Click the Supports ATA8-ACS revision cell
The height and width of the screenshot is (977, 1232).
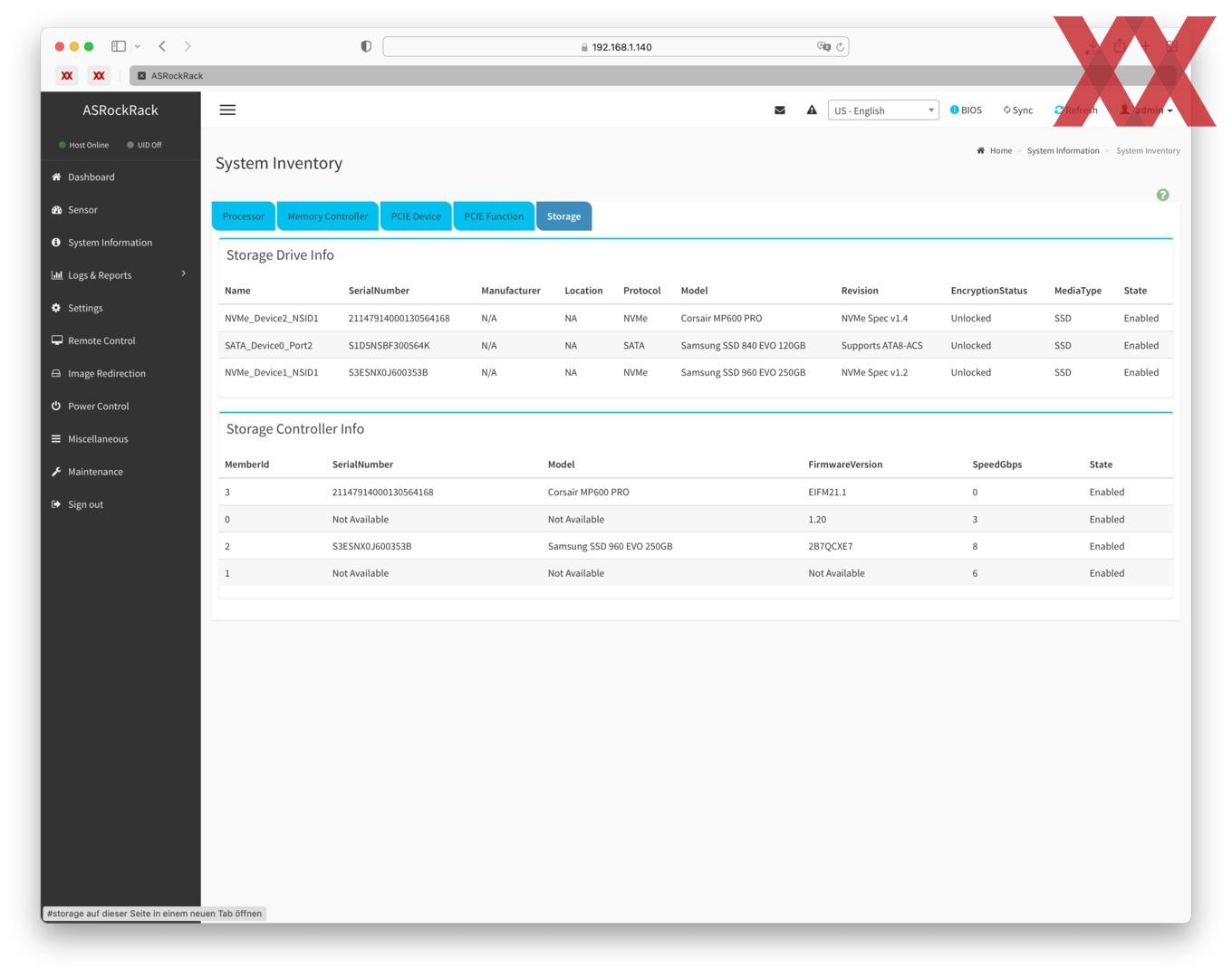tap(881, 346)
